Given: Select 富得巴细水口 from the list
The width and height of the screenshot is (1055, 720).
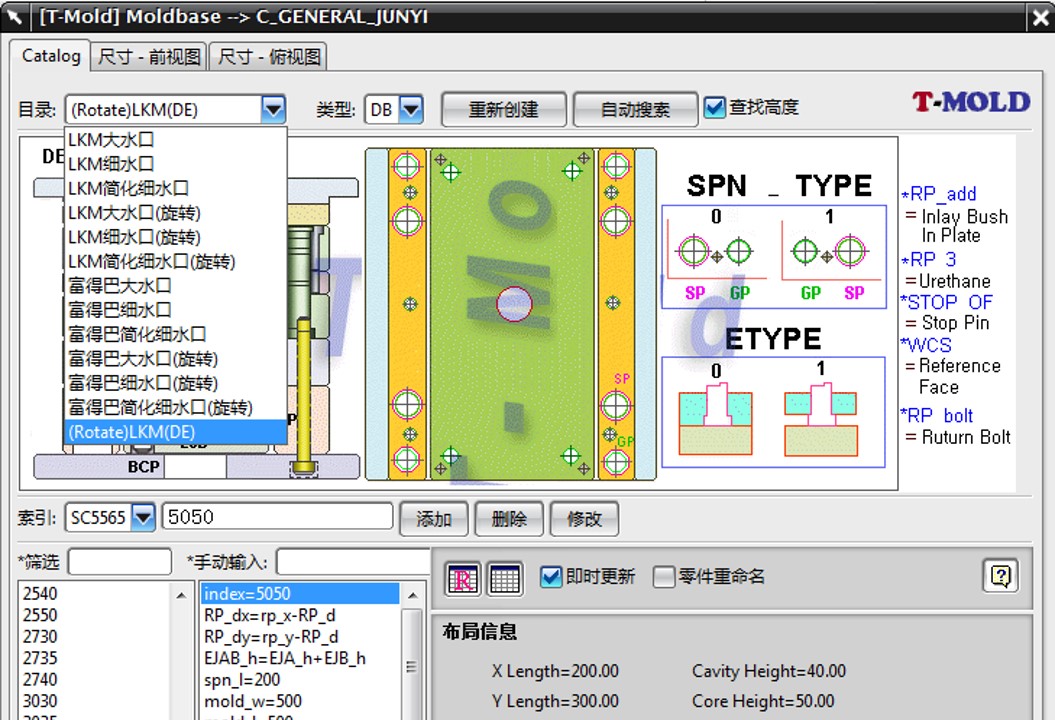Looking at the screenshot, I should 176,310.
